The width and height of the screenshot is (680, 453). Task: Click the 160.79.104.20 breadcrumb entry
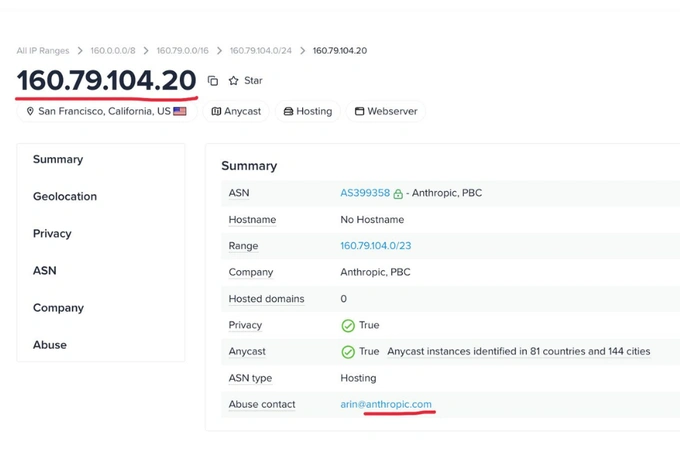(x=340, y=51)
